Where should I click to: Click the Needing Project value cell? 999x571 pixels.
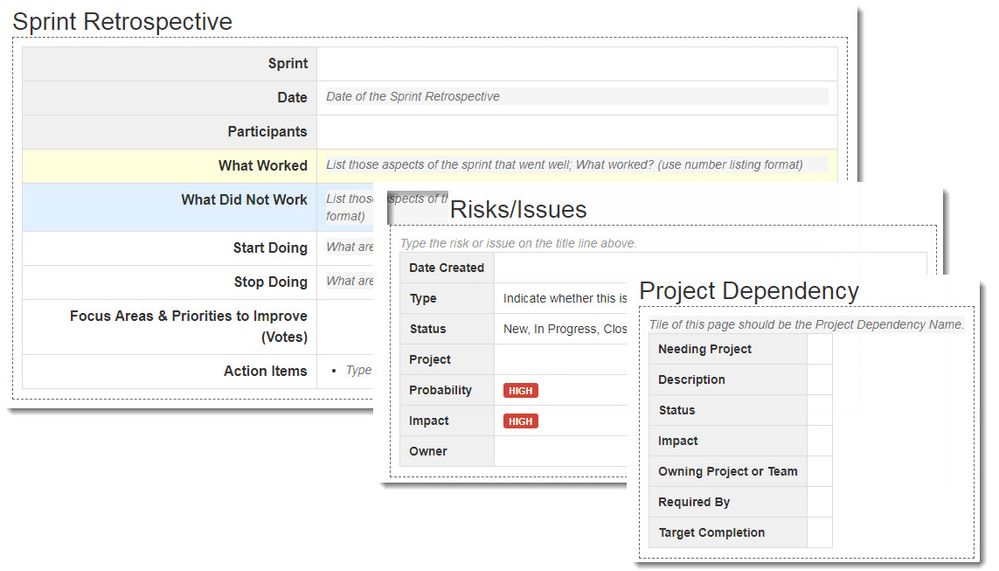[x=820, y=349]
